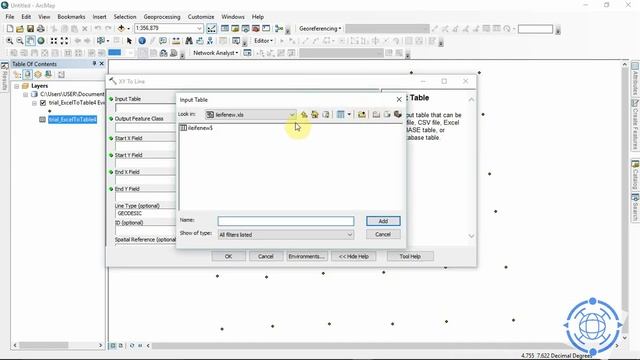The width and height of the screenshot is (640, 360).
Task: Click the Full Extent globe icon
Action: click(41, 41)
